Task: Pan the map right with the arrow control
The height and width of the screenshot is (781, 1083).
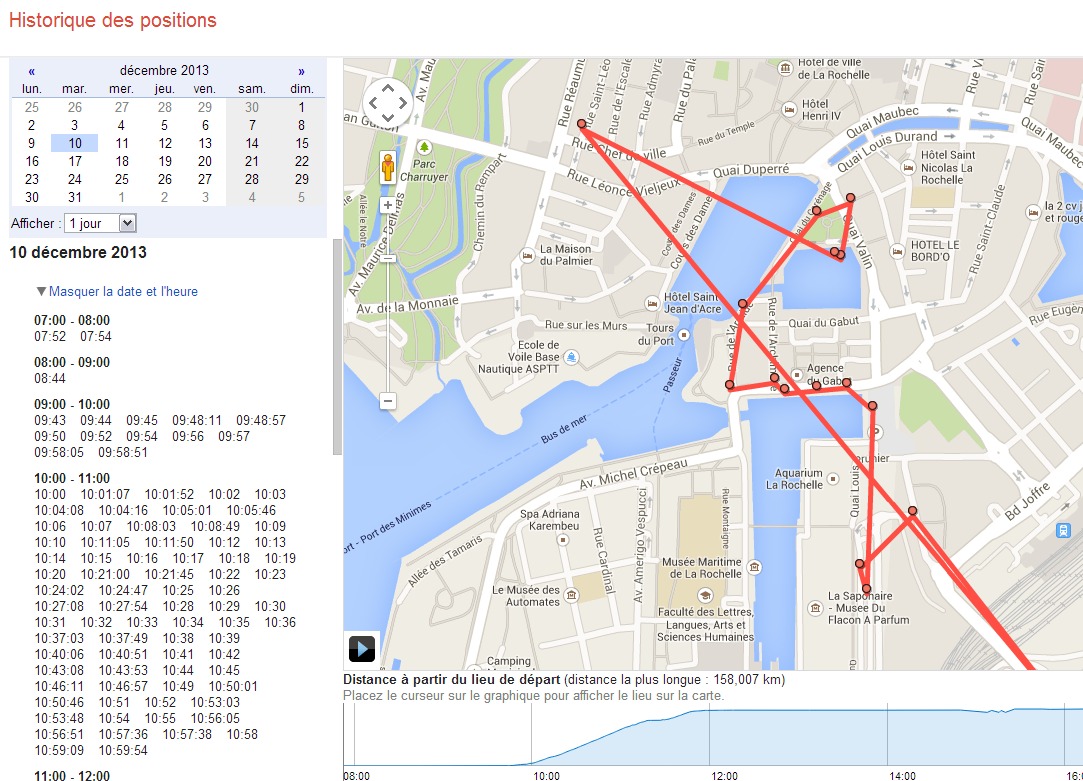Action: [x=403, y=103]
